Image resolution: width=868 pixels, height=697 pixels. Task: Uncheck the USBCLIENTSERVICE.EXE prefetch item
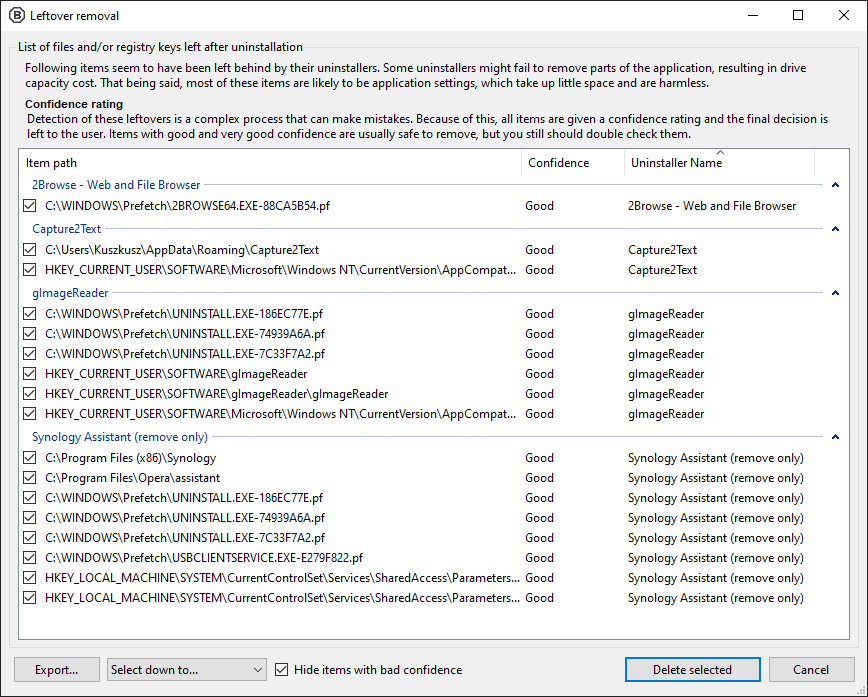click(x=30, y=558)
